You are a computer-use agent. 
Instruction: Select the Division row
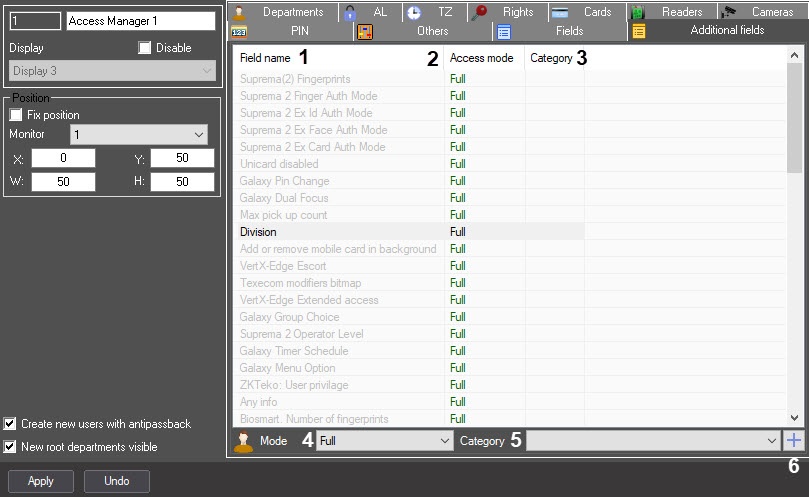point(409,232)
